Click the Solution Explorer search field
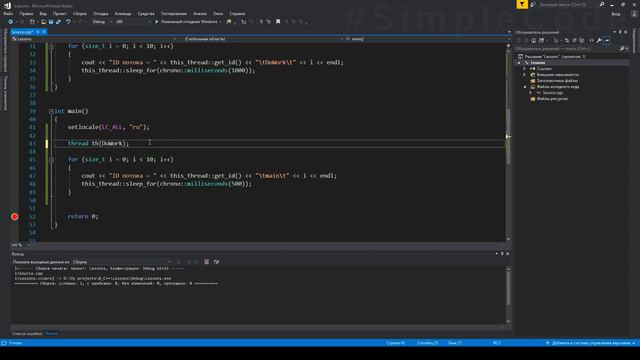The height and width of the screenshot is (360, 640). click(x=566, y=49)
